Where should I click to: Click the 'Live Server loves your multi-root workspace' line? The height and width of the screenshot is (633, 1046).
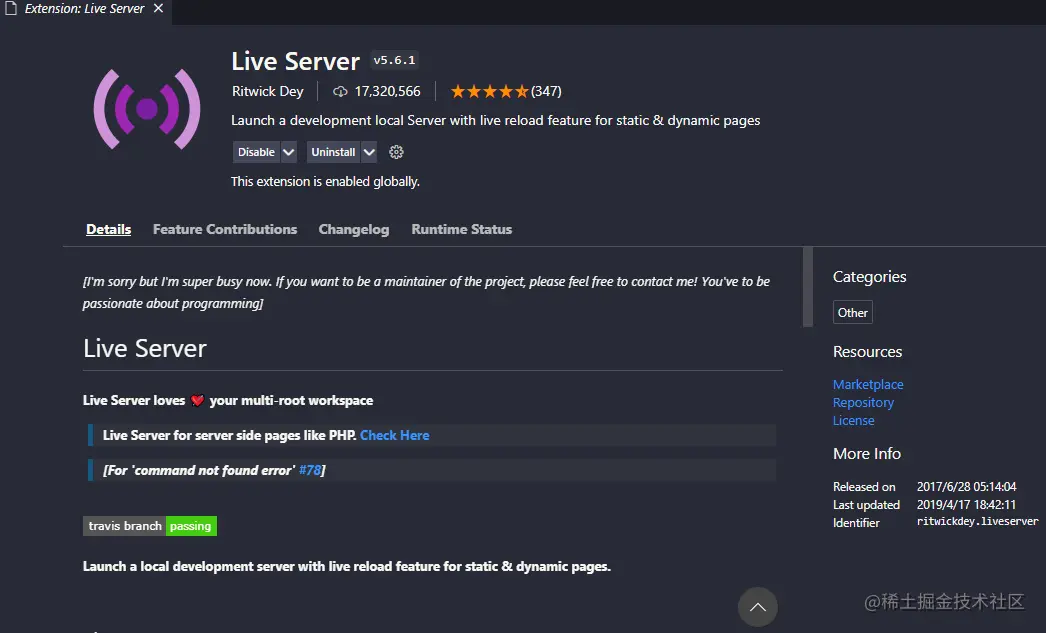tap(228, 401)
